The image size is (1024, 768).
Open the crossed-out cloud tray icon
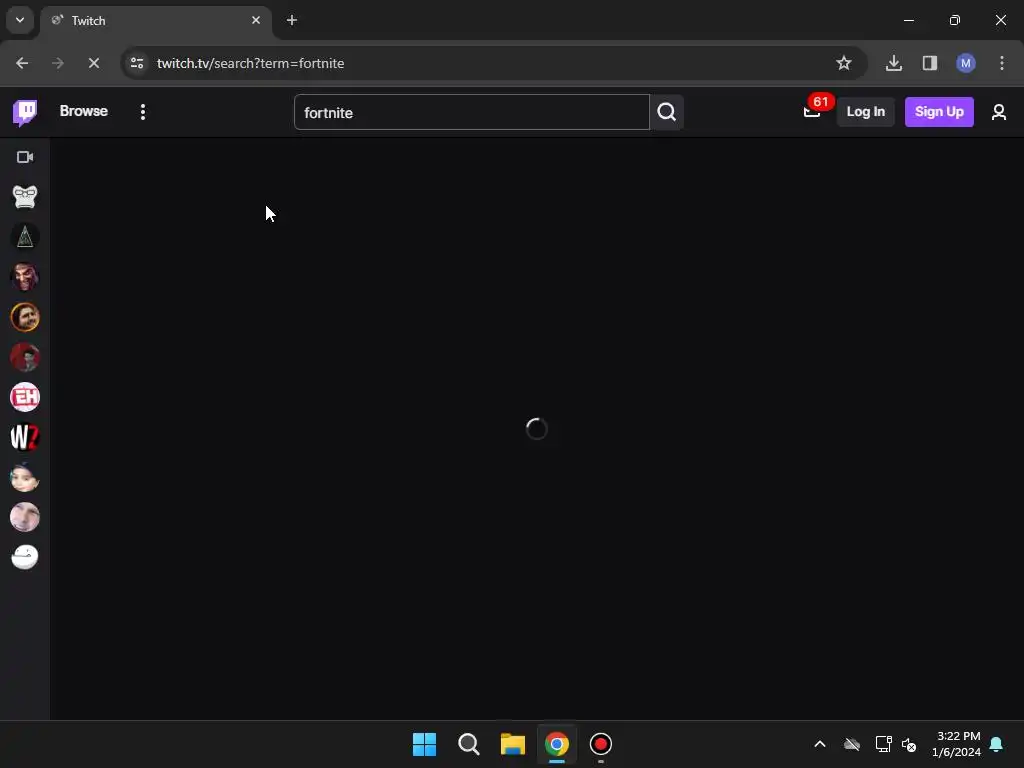click(x=852, y=744)
